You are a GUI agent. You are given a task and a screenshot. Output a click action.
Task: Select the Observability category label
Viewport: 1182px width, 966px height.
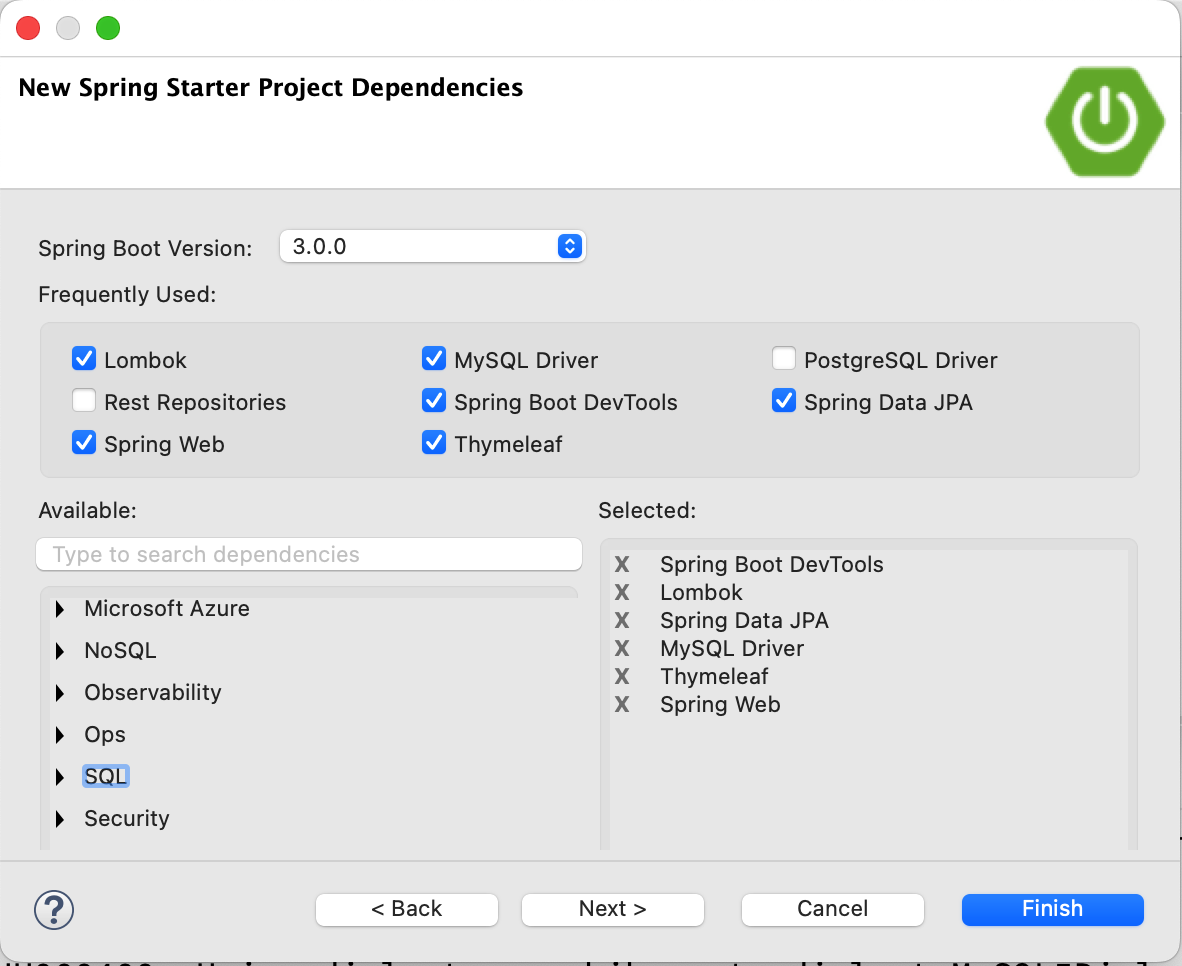click(152, 693)
